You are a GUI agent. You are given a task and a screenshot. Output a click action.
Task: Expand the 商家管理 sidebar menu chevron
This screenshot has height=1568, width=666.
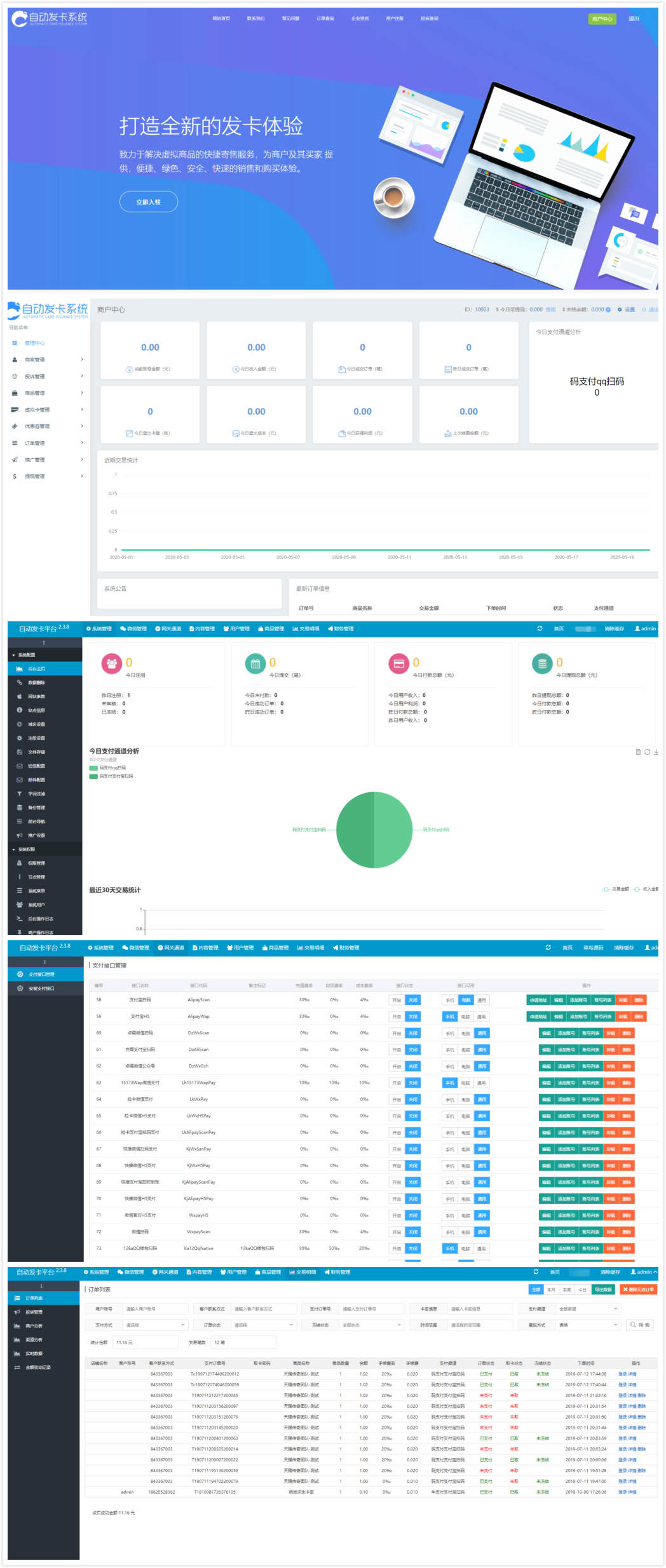click(x=82, y=360)
